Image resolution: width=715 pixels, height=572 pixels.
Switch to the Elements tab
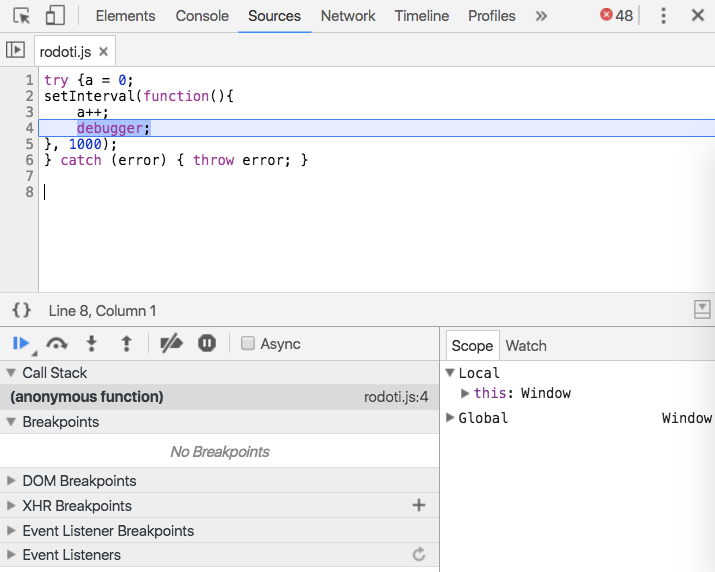125,16
